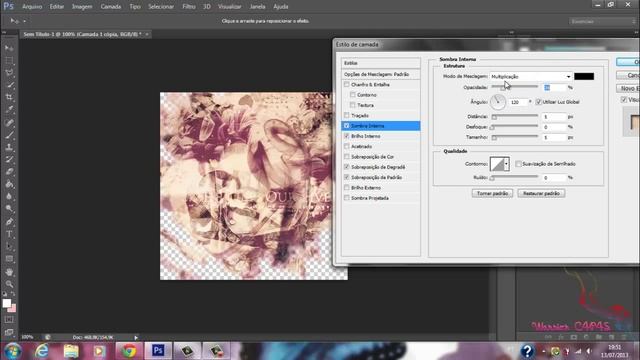Select the Pen tool
The width and height of the screenshot is (640, 360).
(9, 222)
